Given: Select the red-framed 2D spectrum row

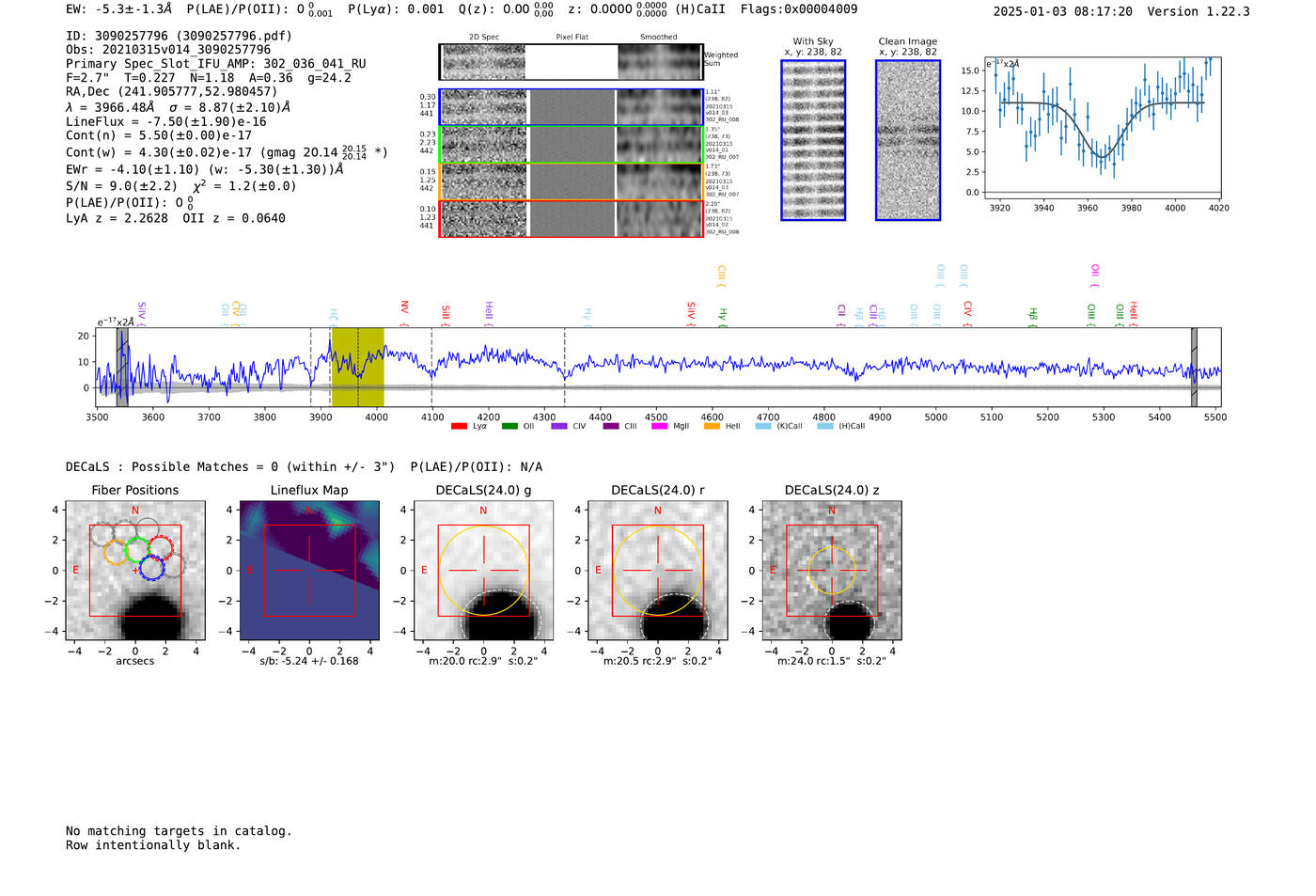Looking at the screenshot, I should click(572, 218).
